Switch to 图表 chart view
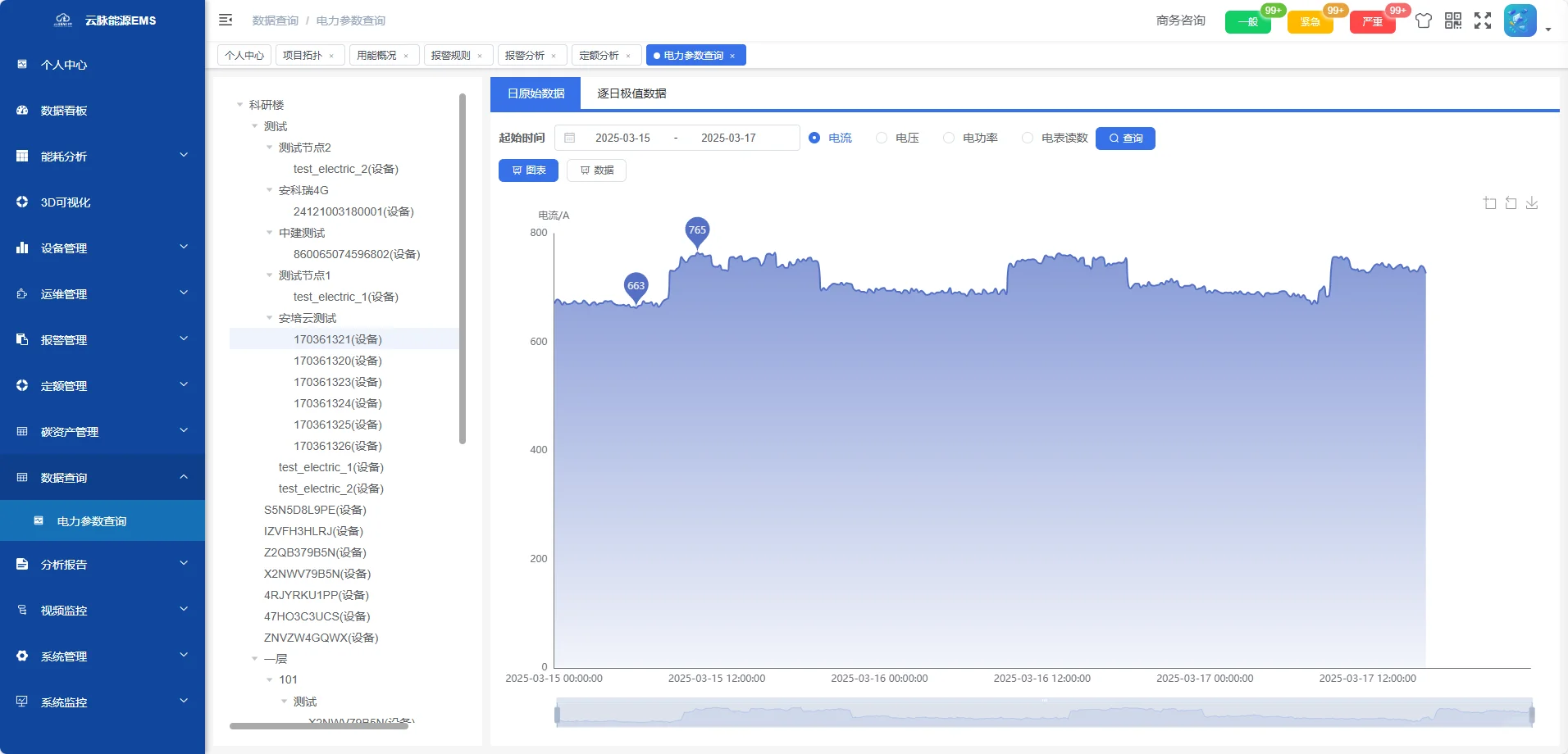1568x754 pixels. (528, 170)
